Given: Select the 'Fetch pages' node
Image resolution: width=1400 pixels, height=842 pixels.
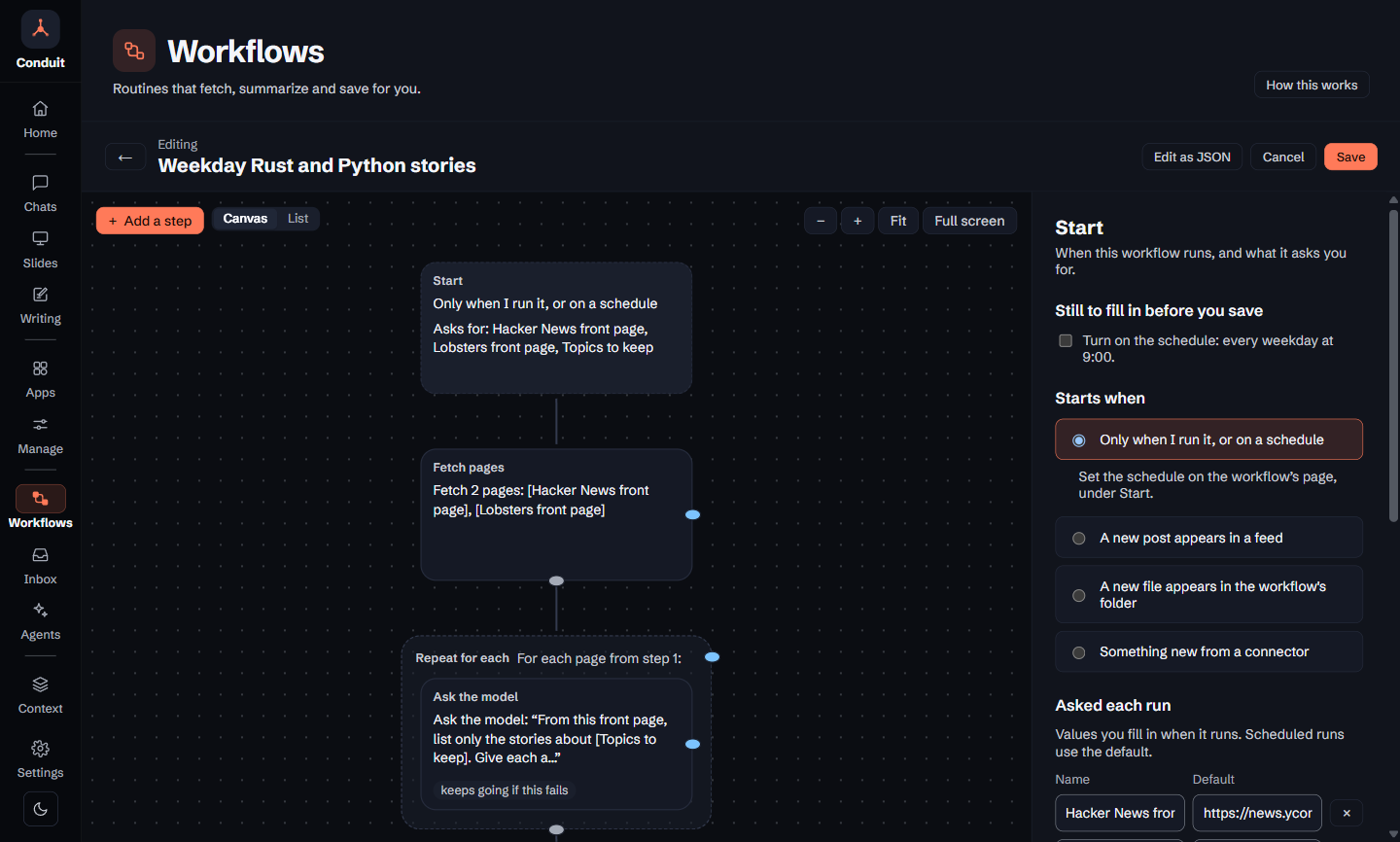Looking at the screenshot, I should tap(556, 514).
